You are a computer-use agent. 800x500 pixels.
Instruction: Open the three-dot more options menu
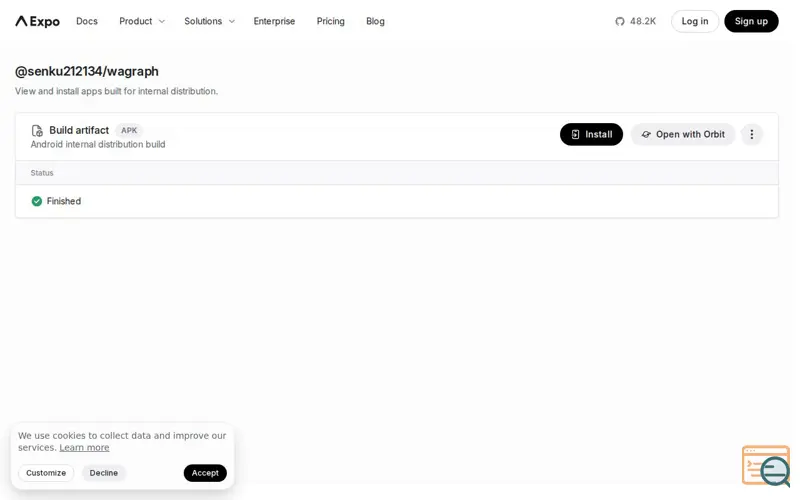tap(752, 134)
